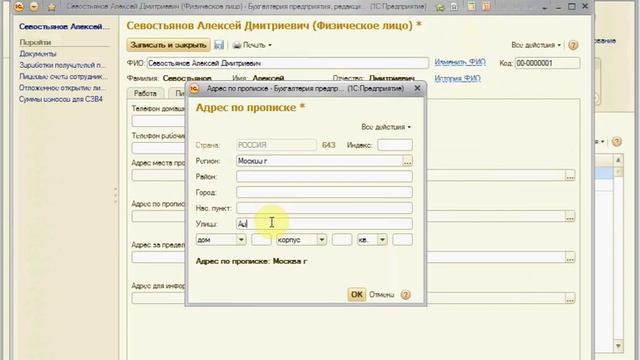640x360 pixels.
Task: Open Все действия menu in address dialog
Action: point(386,127)
